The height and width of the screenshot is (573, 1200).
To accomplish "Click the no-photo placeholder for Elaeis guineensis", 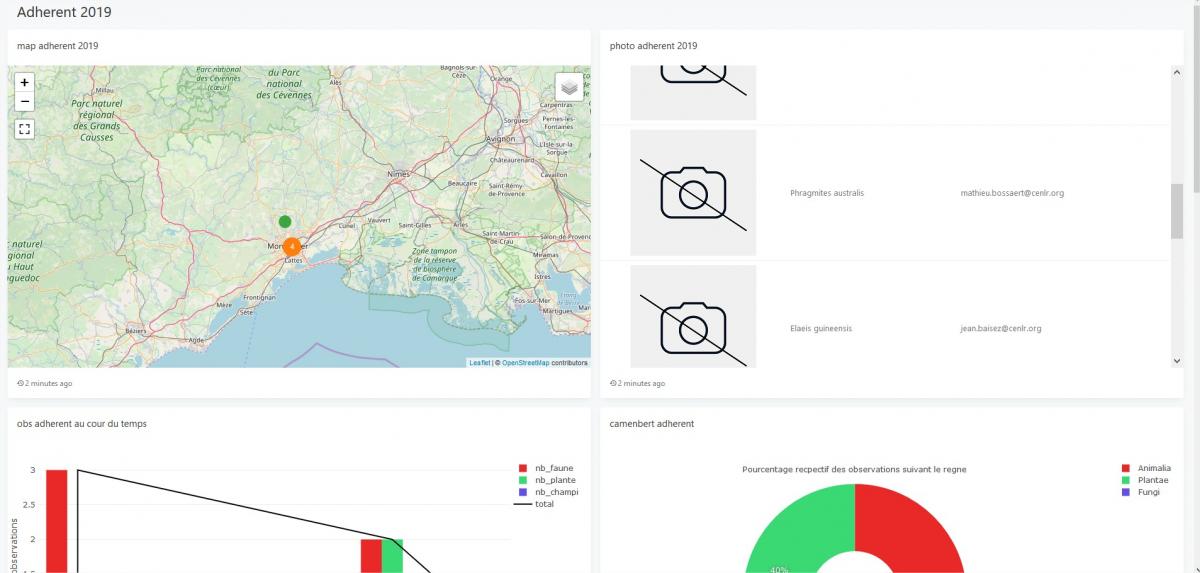I will [693, 317].
